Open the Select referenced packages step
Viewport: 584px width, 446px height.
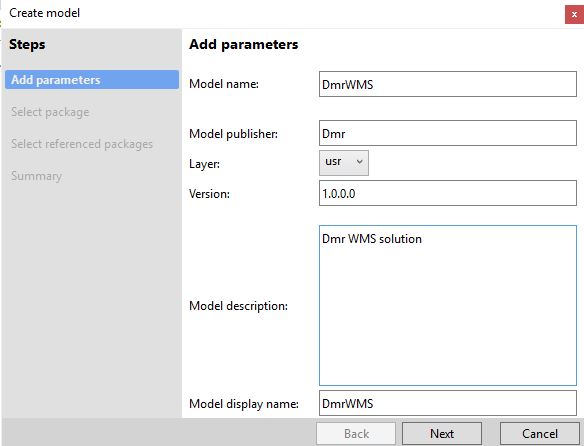pos(82,144)
